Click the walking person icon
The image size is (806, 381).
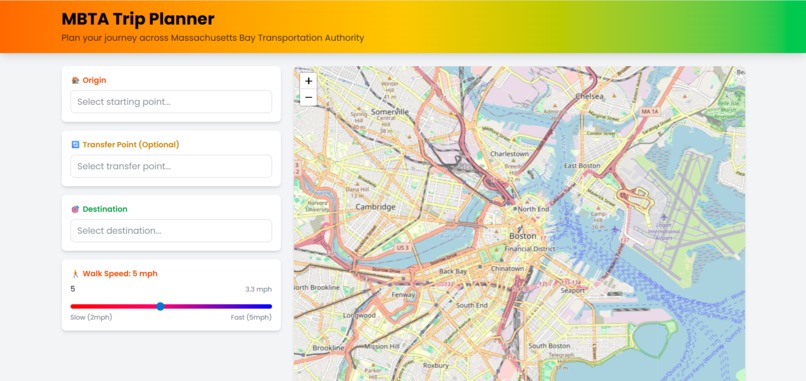point(76,274)
